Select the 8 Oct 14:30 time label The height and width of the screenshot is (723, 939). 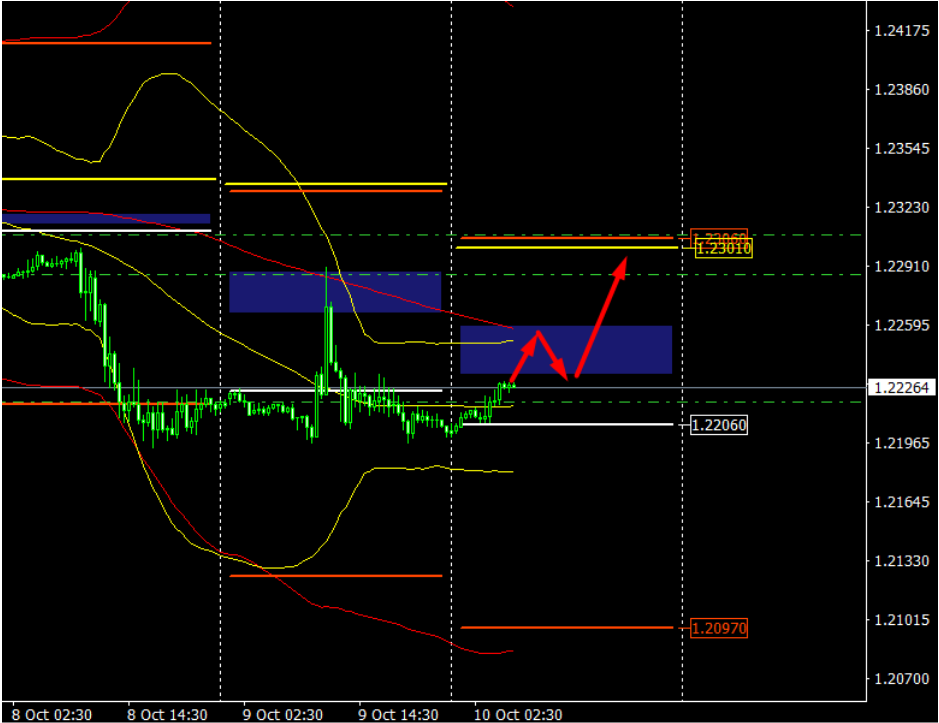[168, 714]
